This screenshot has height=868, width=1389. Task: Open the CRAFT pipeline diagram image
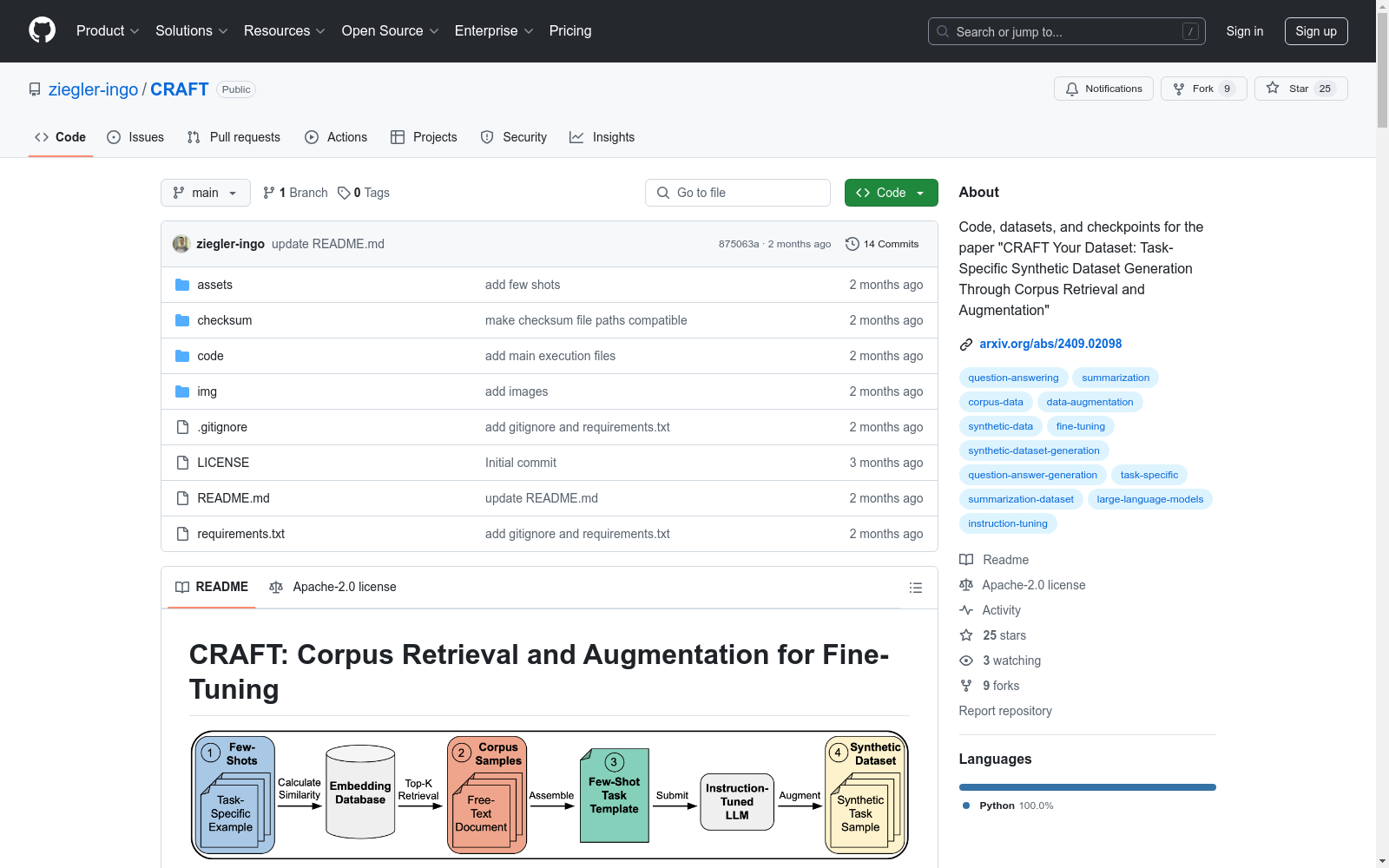550,795
